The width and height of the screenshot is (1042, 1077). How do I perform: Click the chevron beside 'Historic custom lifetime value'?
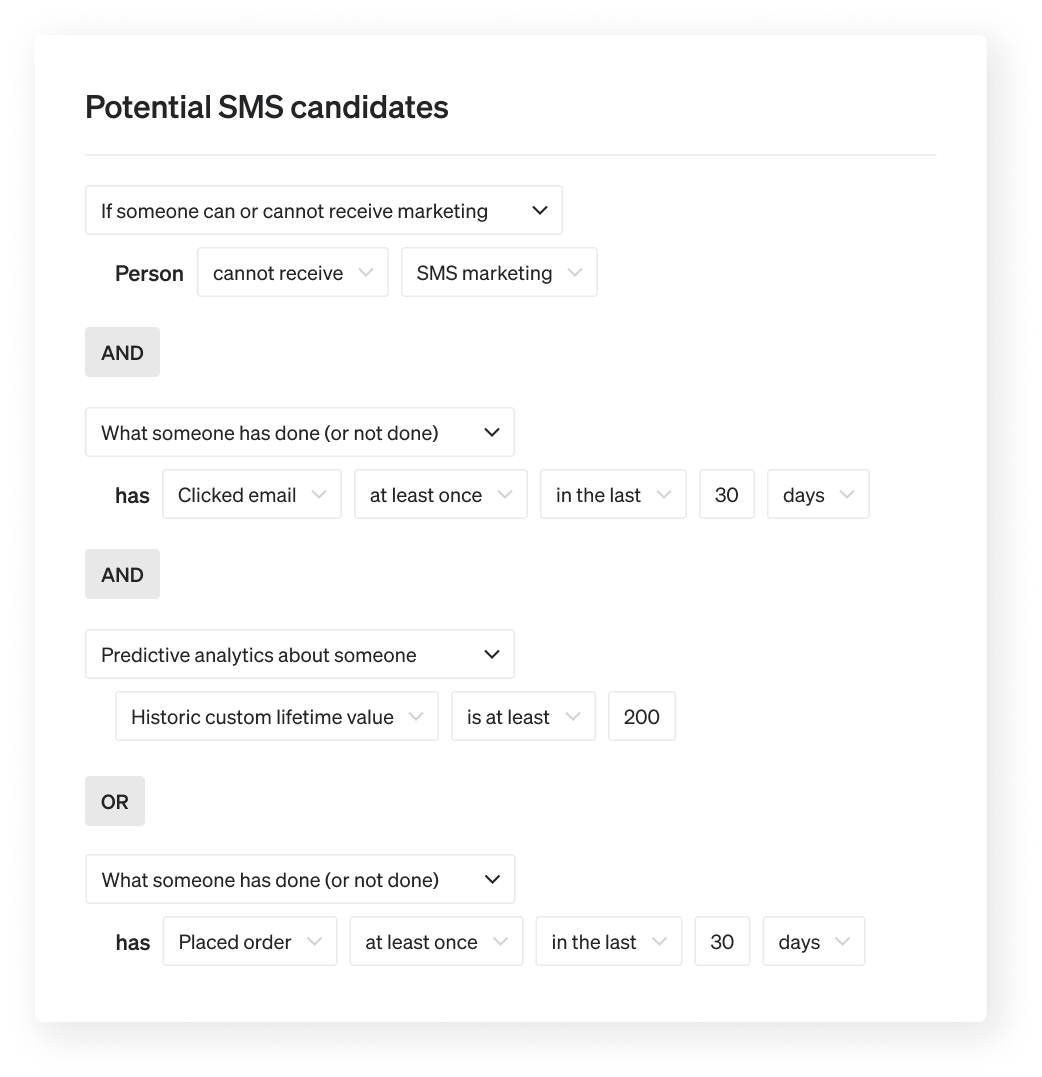click(414, 716)
